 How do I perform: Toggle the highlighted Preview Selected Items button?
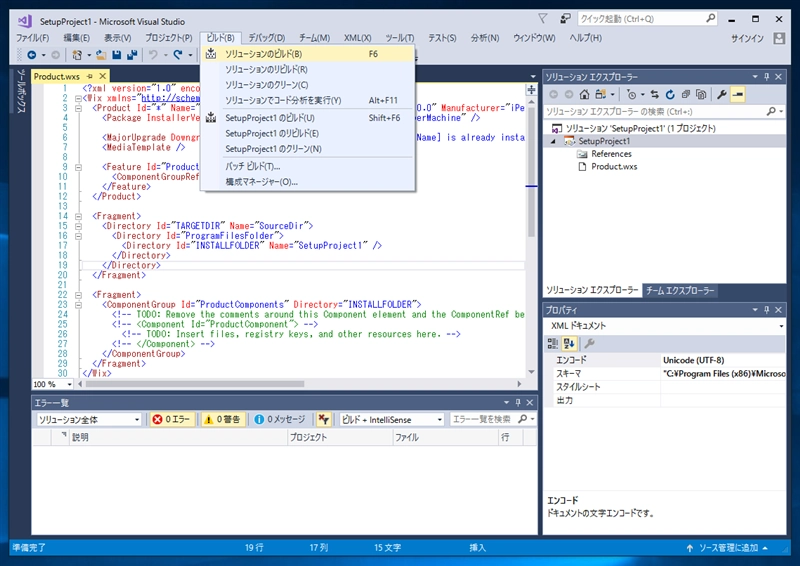pyautogui.click(x=738, y=94)
